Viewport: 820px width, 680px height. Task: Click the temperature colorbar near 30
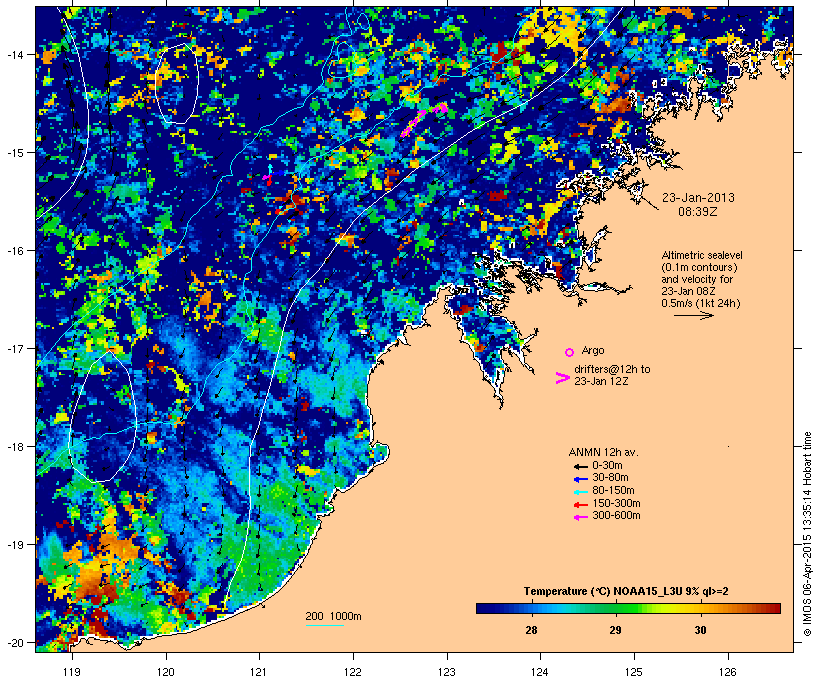(x=701, y=608)
